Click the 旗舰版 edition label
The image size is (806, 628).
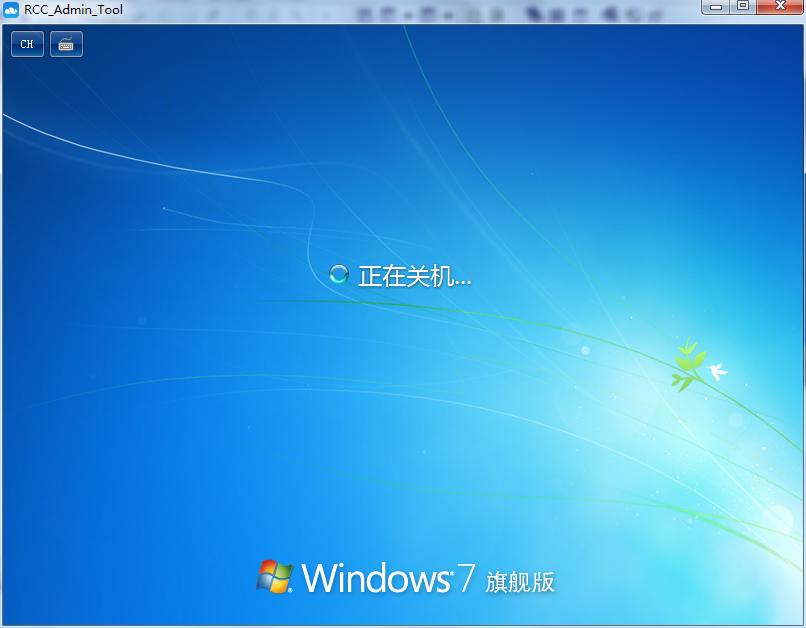click(520, 581)
